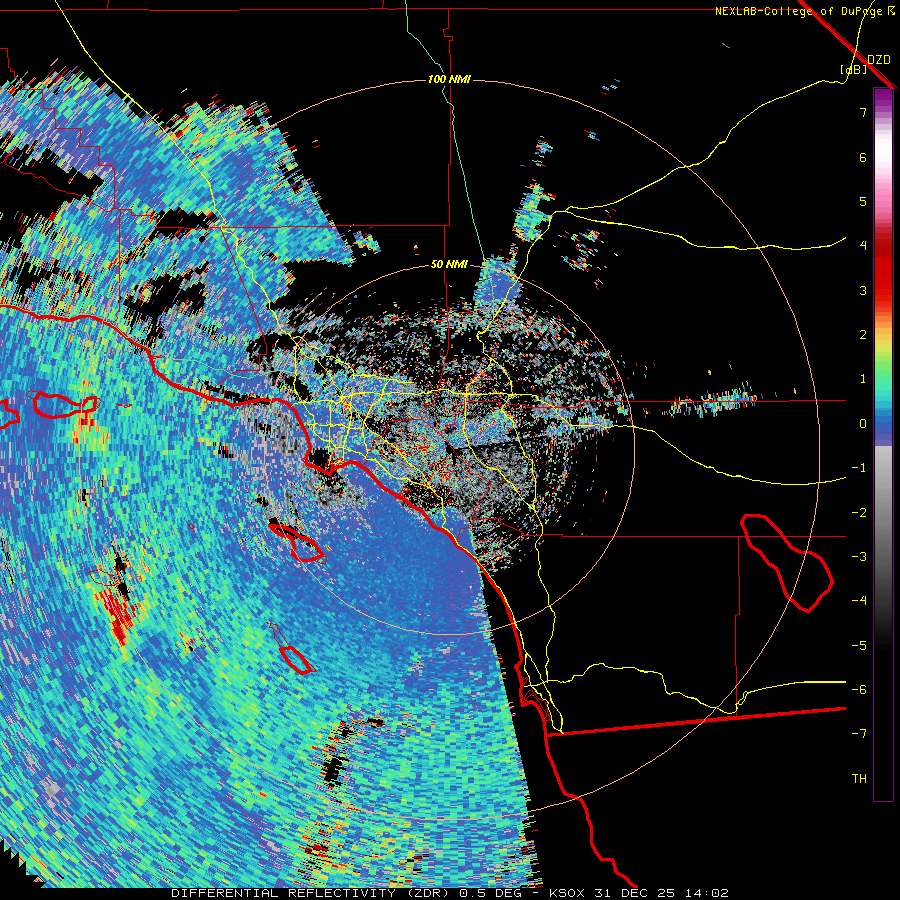The width and height of the screenshot is (900, 900).
Task: Click the 50 NMI range ring label
Action: (449, 265)
